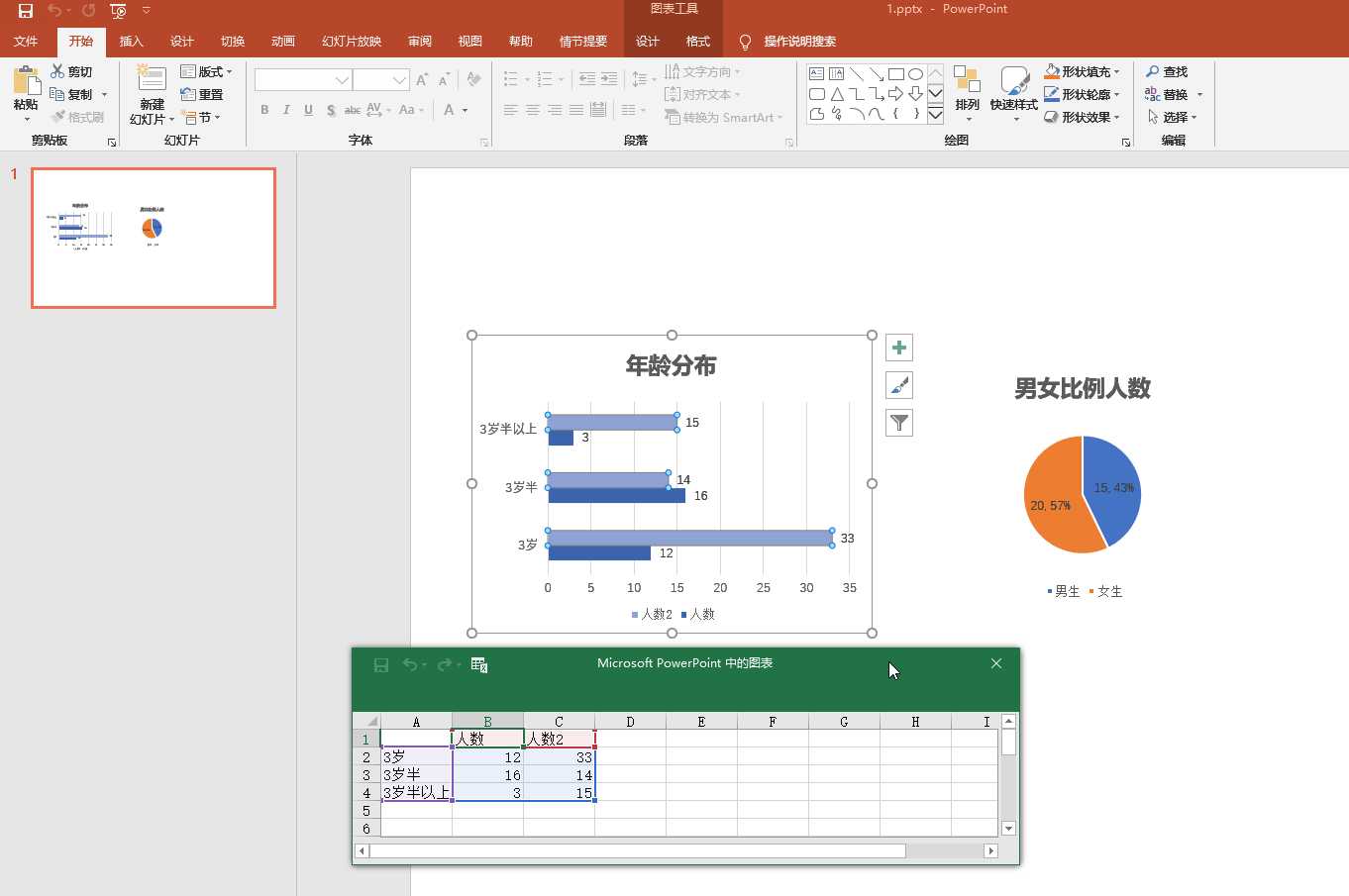Image resolution: width=1349 pixels, height=896 pixels.
Task: Click cell C2 with value 33
Action: click(559, 757)
